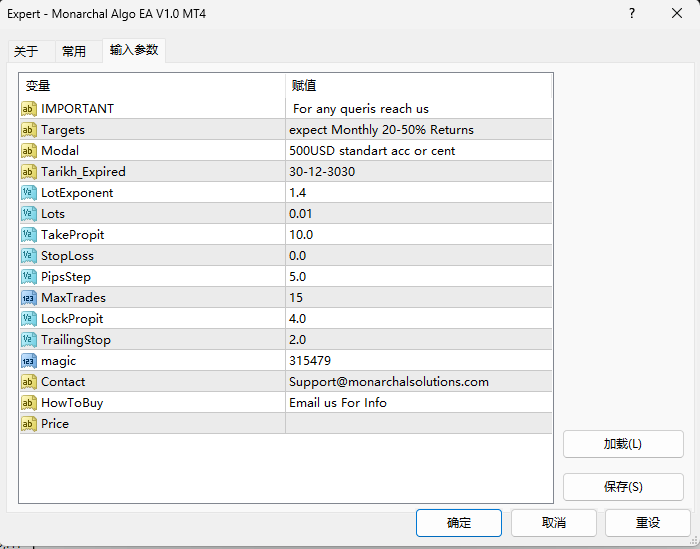
Task: Click the string icon next to Targets
Action: (x=29, y=129)
